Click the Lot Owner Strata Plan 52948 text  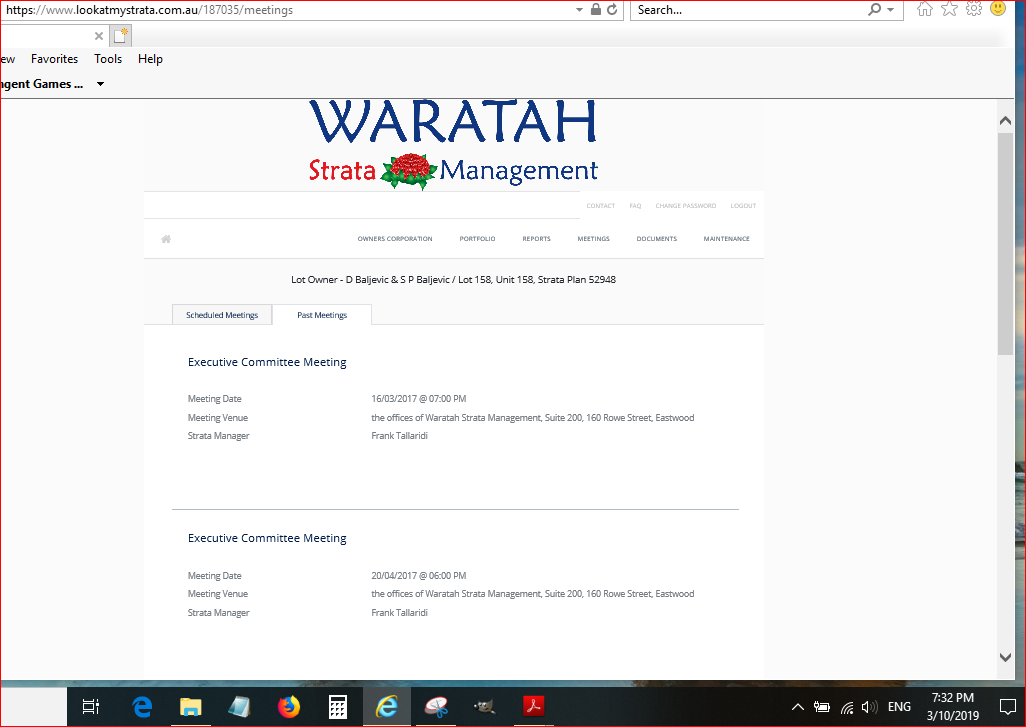[x=453, y=279]
